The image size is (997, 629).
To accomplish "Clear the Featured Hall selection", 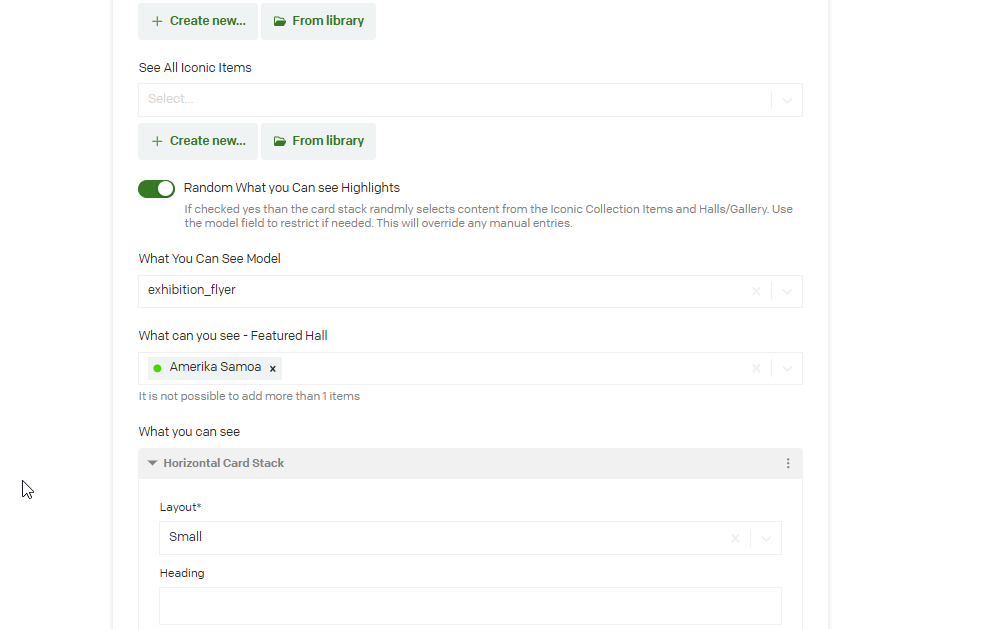I will pyautogui.click(x=756, y=369).
